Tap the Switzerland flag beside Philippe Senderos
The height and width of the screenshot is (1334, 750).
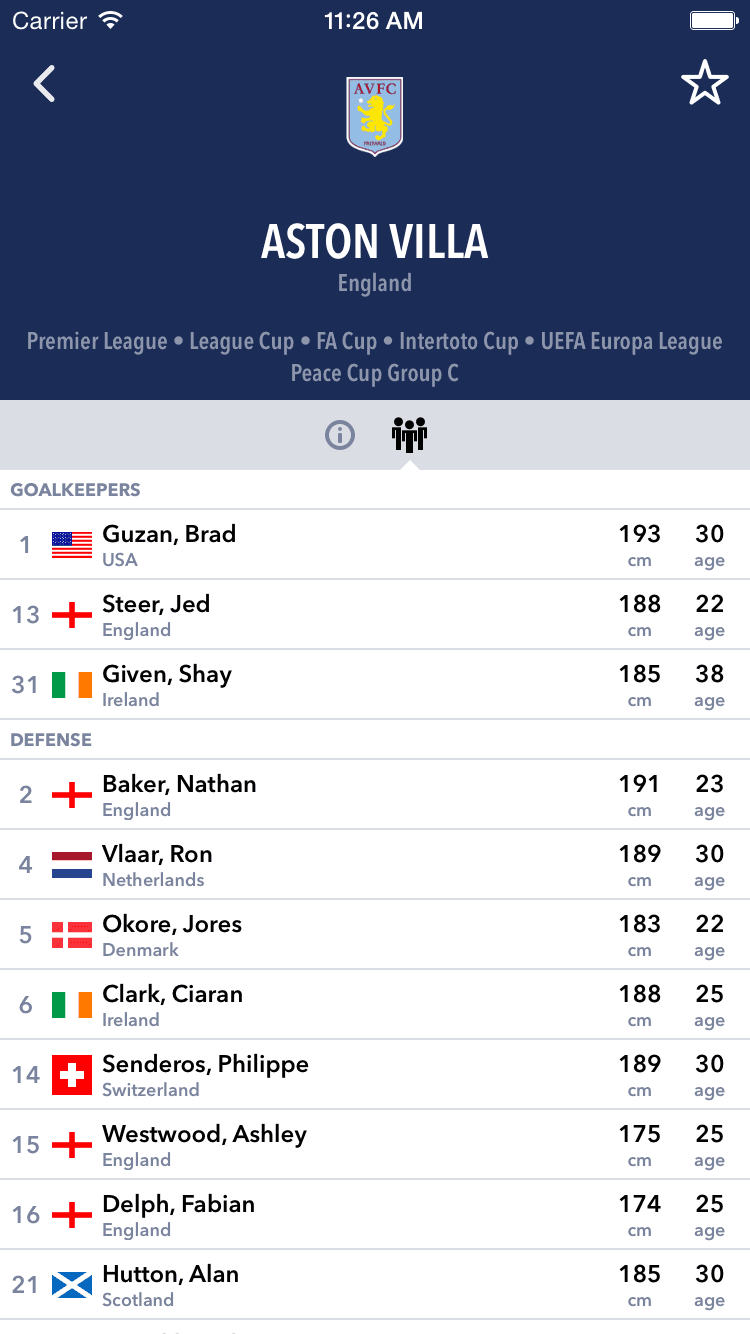point(72,1075)
